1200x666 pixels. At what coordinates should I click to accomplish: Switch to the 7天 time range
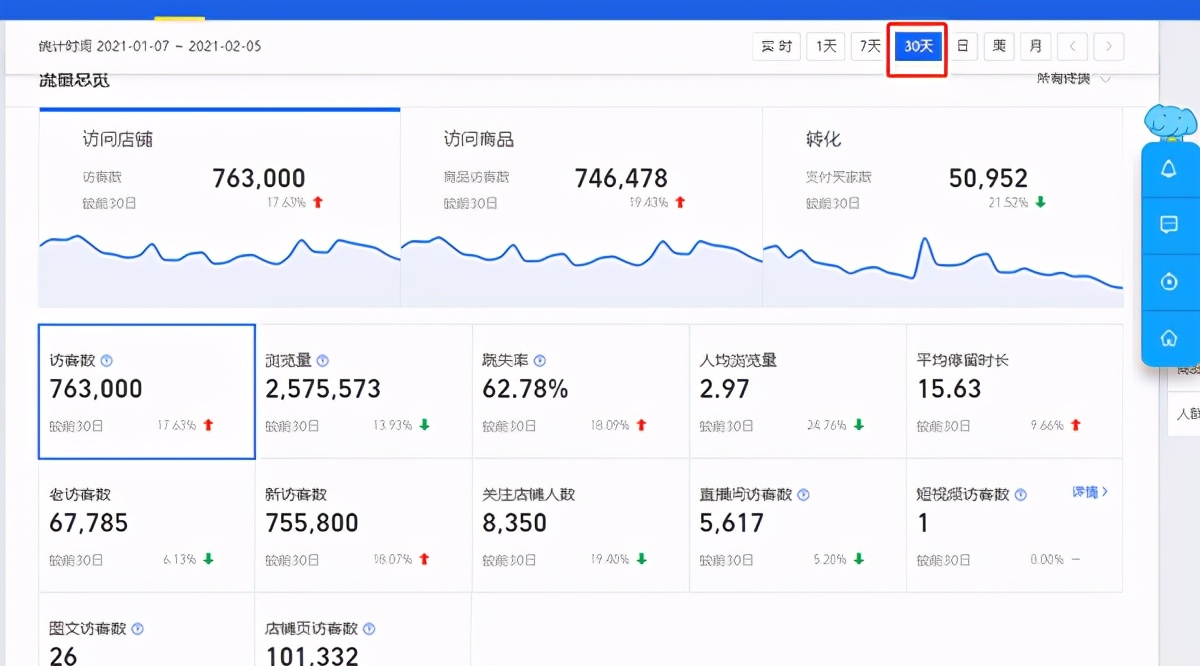click(x=869, y=46)
